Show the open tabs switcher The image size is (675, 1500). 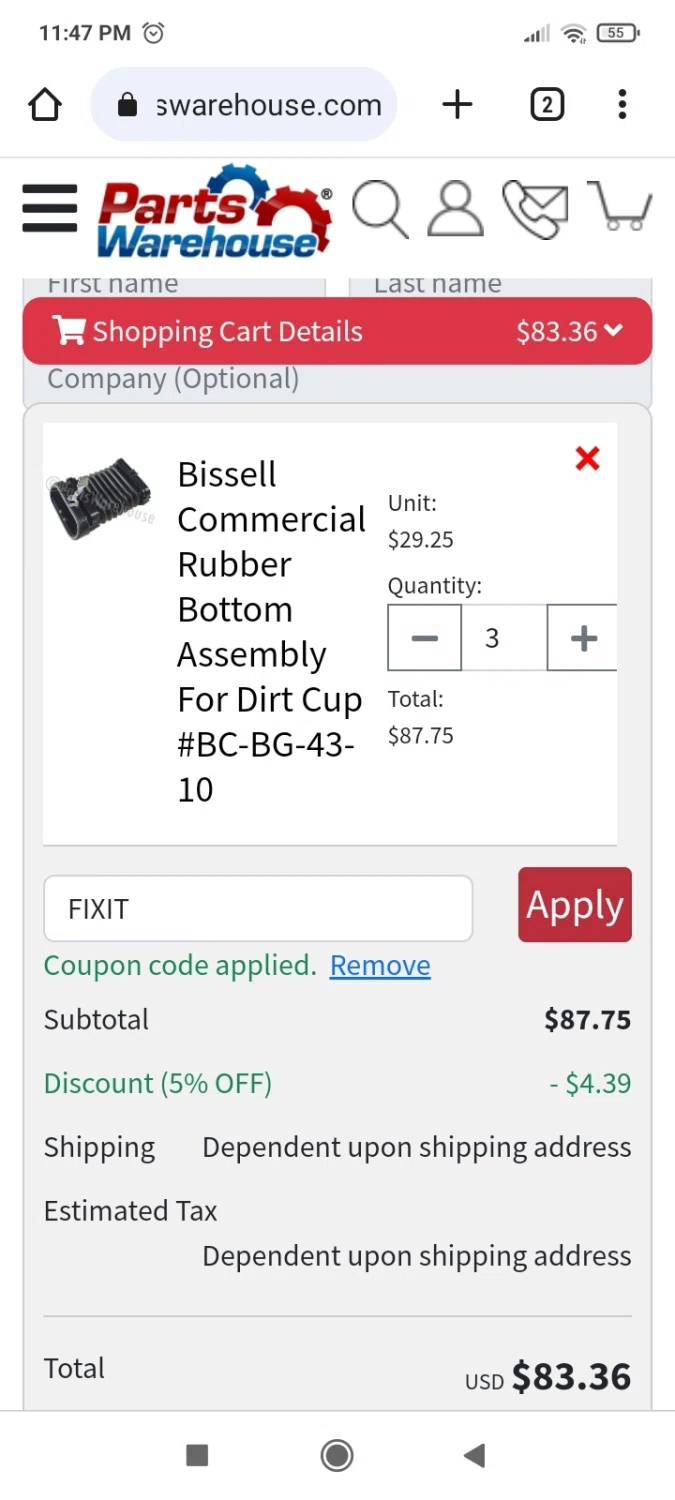(547, 105)
